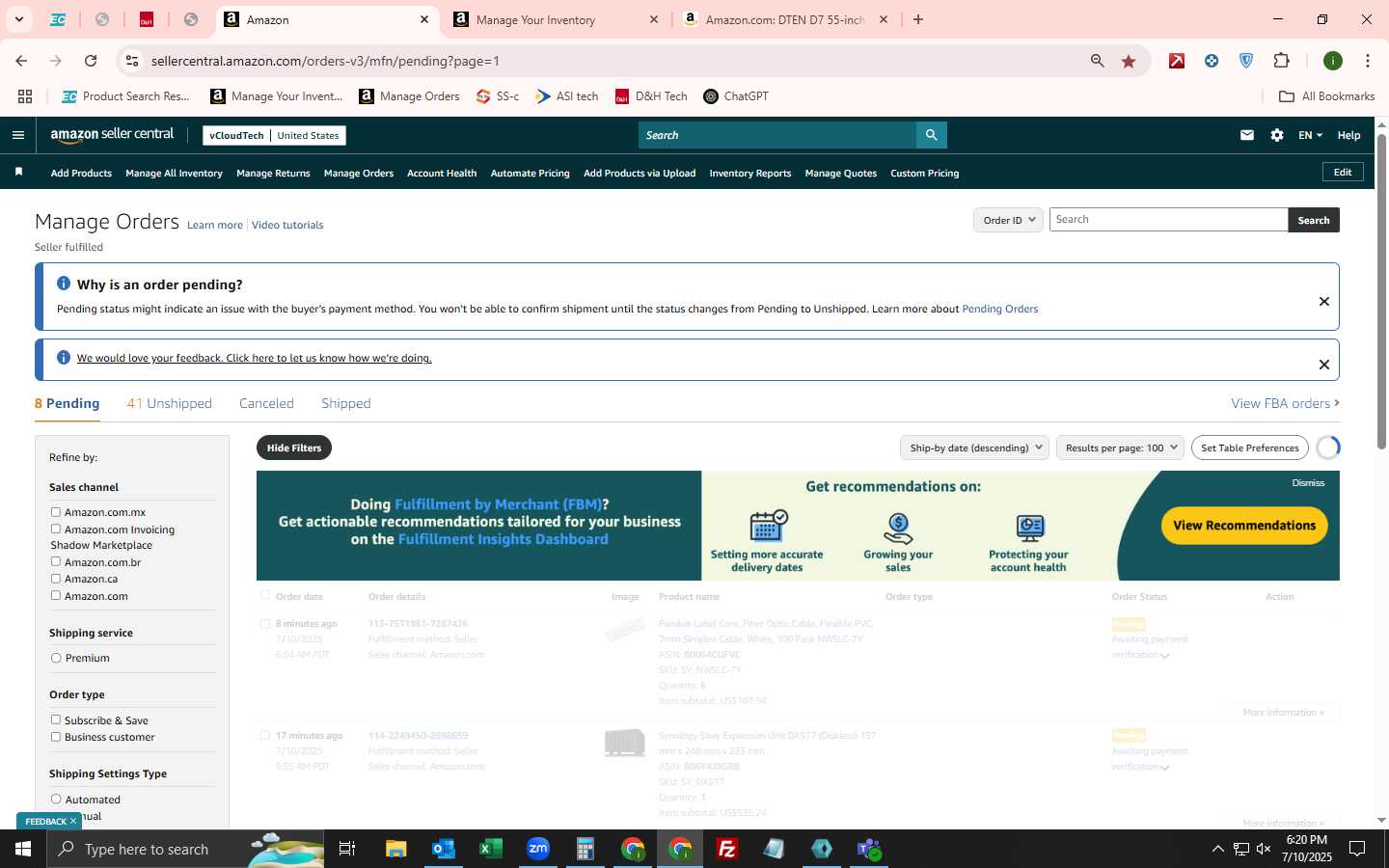Switch to the 8 Pending tab
This screenshot has width=1389, height=868.
click(67, 403)
